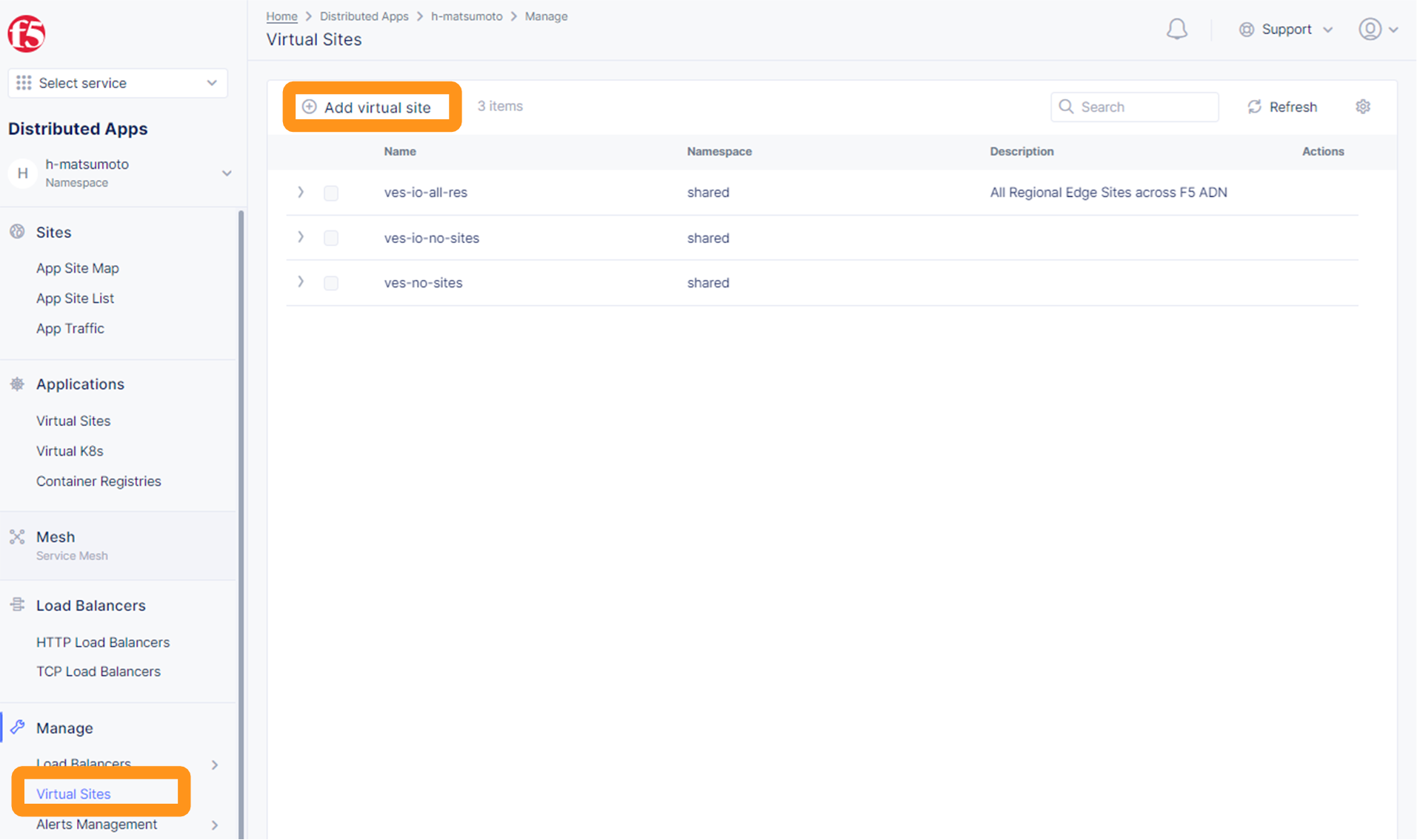Expand the ves-no-sites row
This screenshot has height=840, width=1417.
coord(301,282)
